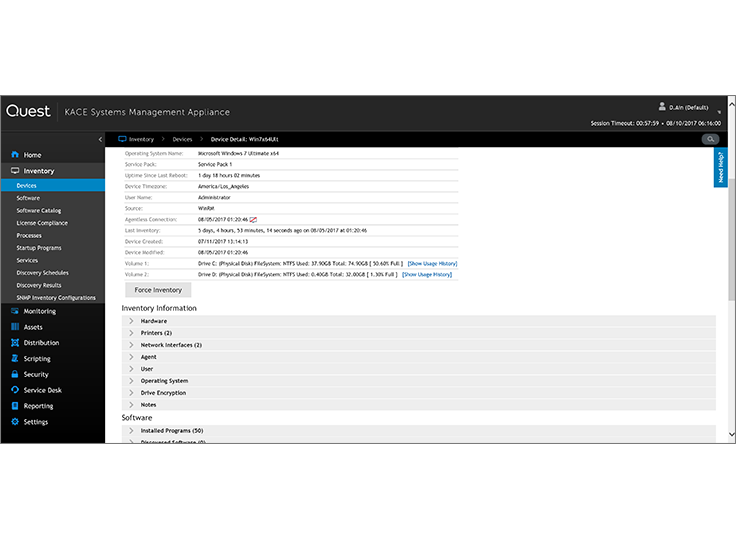This screenshot has height=540, width=736.
Task: Click the Home icon in sidebar
Action: (15, 154)
